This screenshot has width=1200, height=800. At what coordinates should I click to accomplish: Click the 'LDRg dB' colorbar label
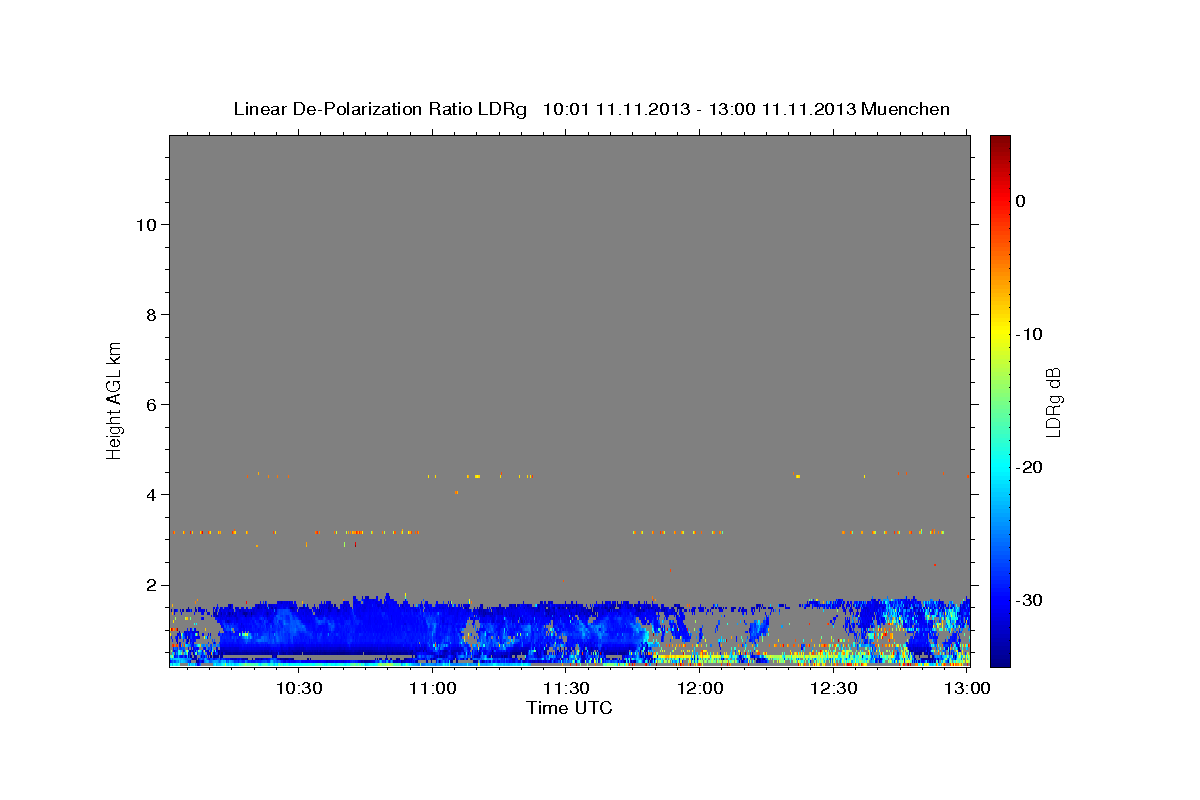click(x=1052, y=402)
